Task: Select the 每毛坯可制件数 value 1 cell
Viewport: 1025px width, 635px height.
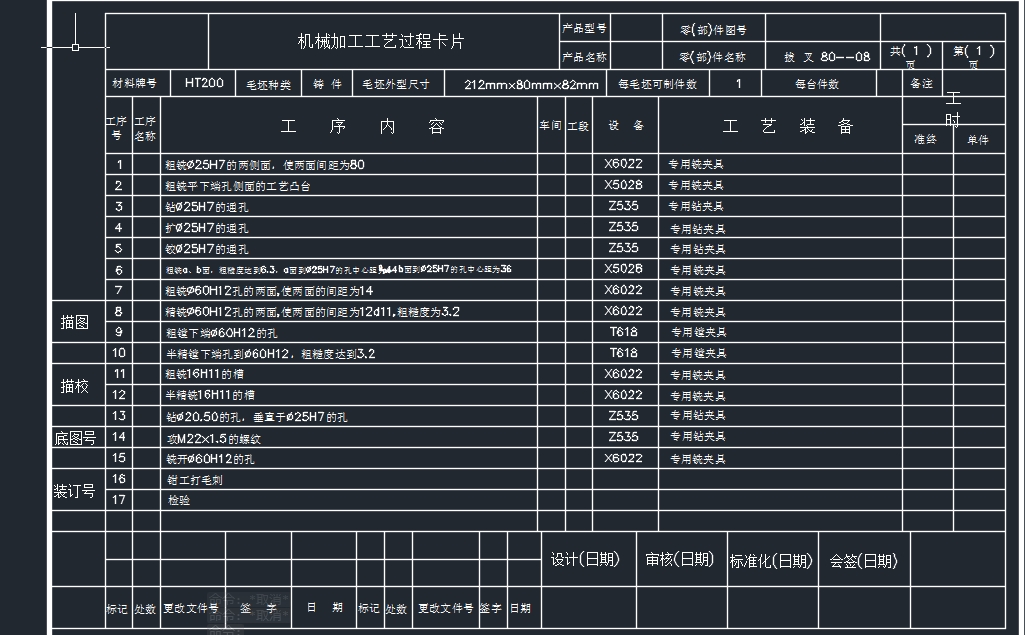Action: coord(737,83)
